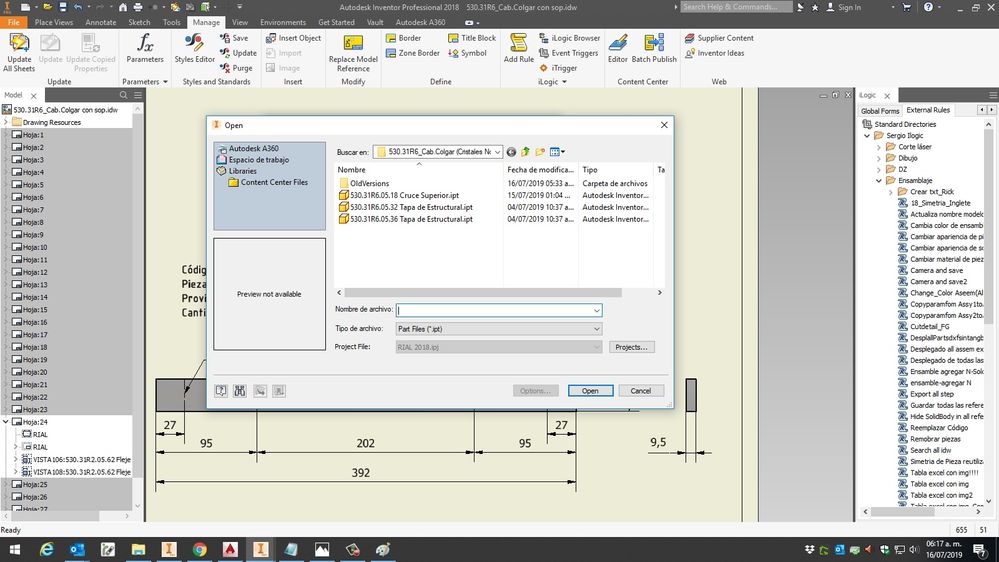Click Open button in dialog
999x562 pixels.
click(590, 391)
